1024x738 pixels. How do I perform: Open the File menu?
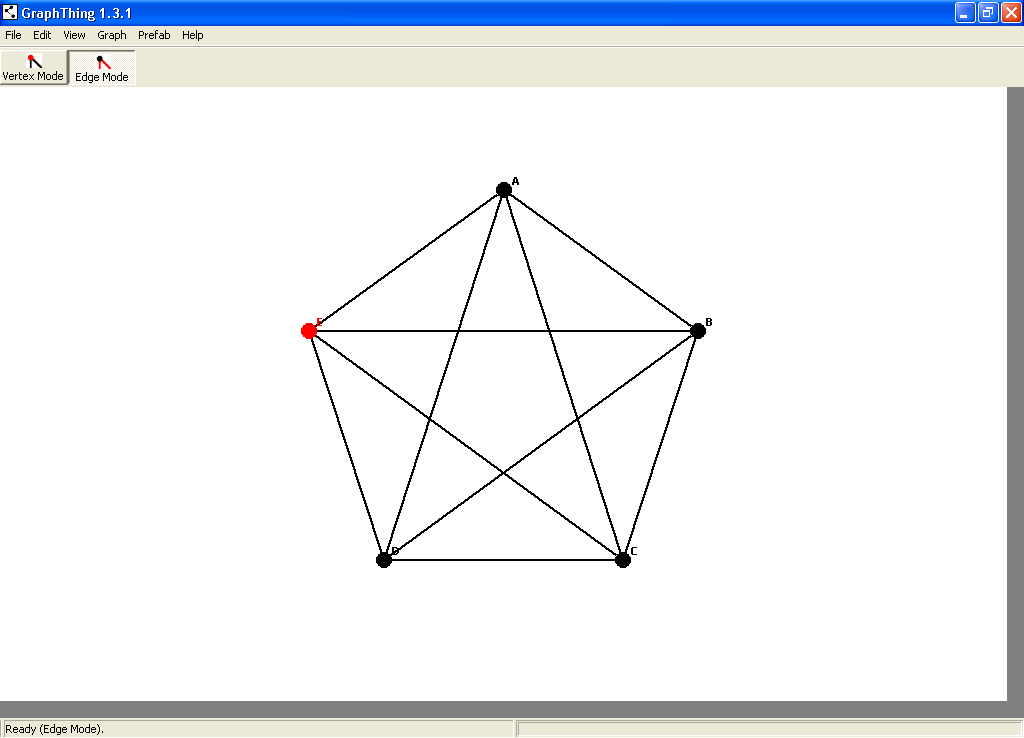pos(13,35)
